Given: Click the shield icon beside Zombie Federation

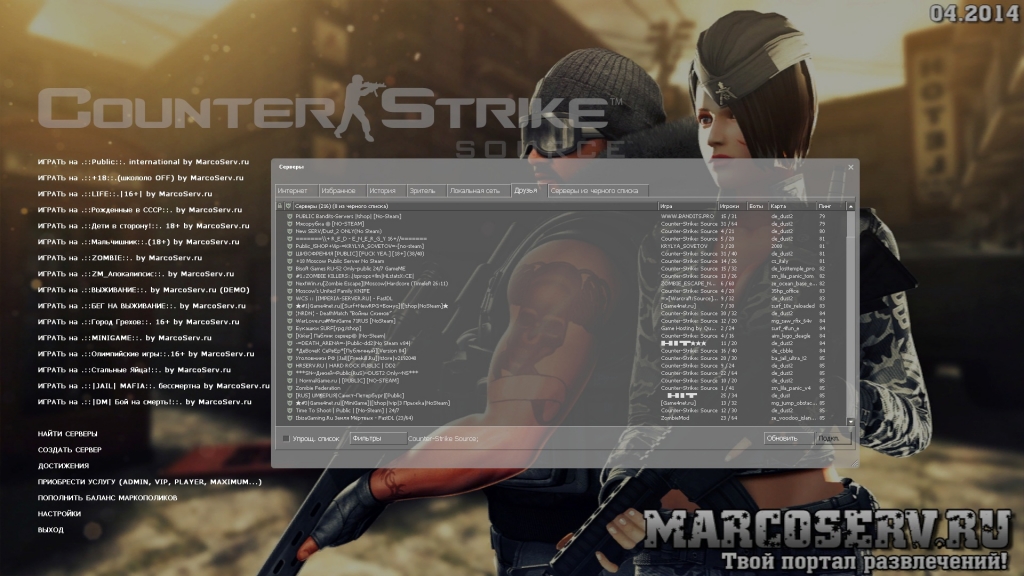Looking at the screenshot, I should [x=289, y=386].
